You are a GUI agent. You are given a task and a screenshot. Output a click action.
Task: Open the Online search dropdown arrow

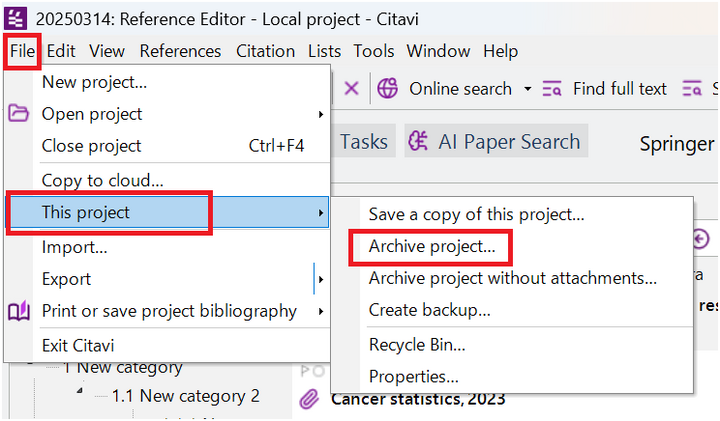tap(528, 89)
